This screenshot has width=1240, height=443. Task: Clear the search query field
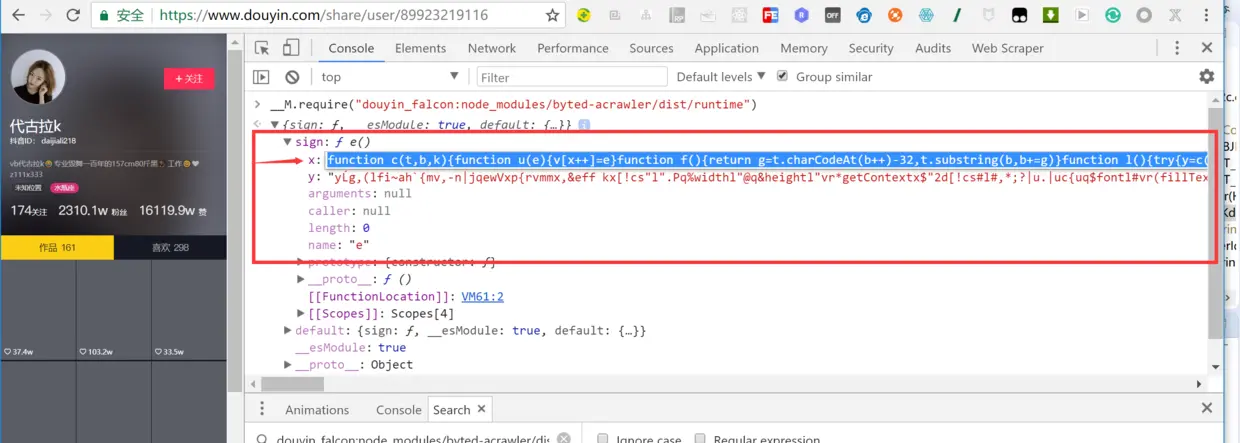pyautogui.click(x=564, y=438)
